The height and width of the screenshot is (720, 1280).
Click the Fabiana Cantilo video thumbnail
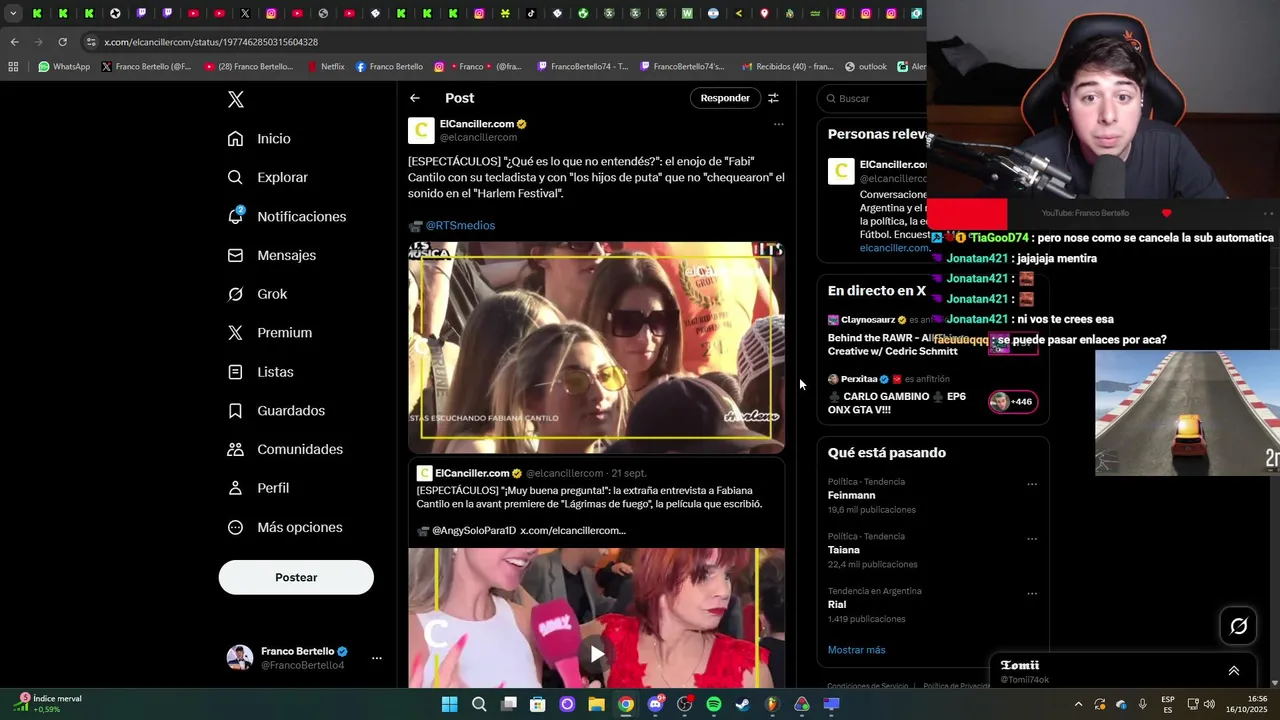click(596, 347)
